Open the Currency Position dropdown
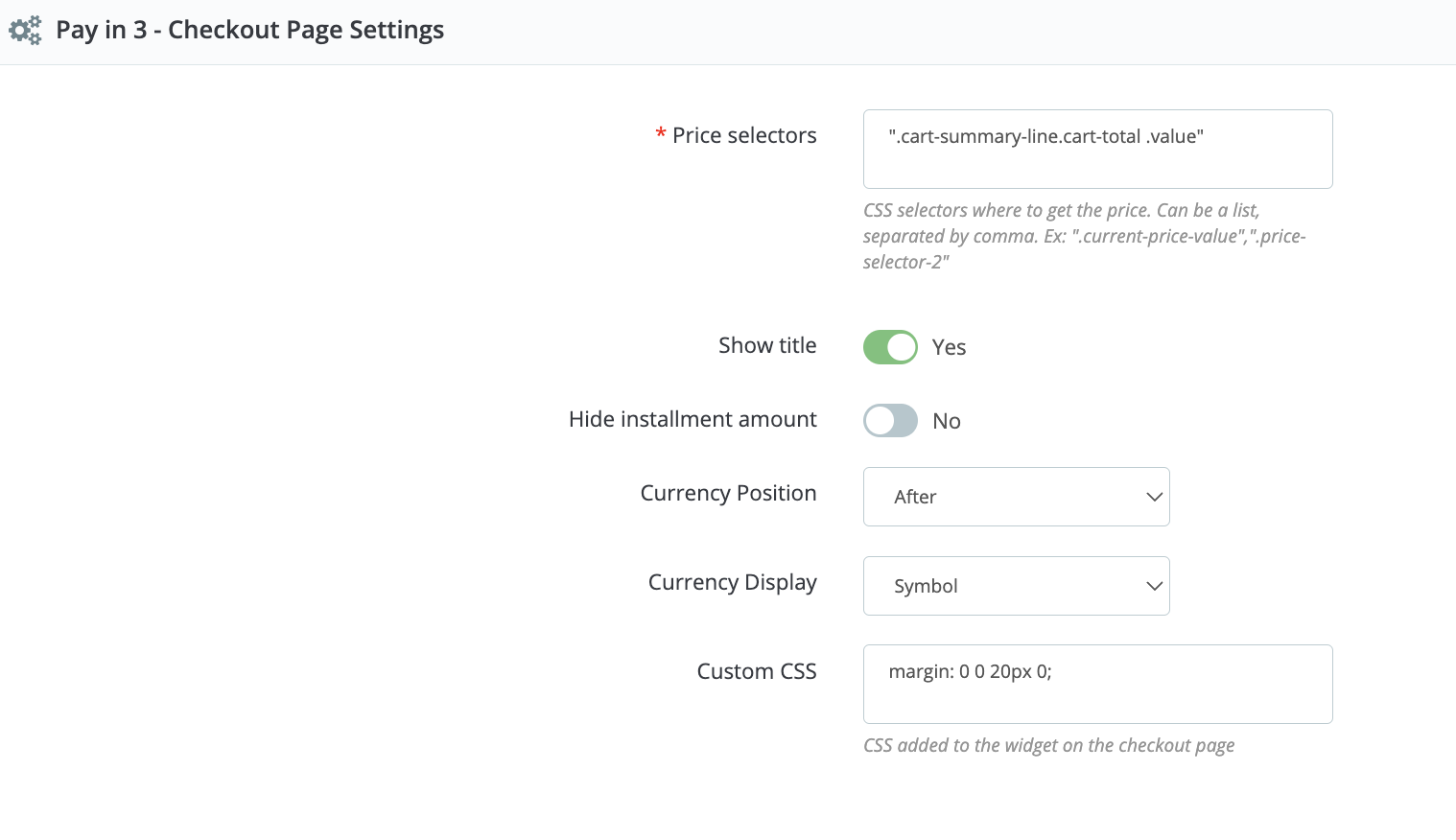 point(1016,497)
